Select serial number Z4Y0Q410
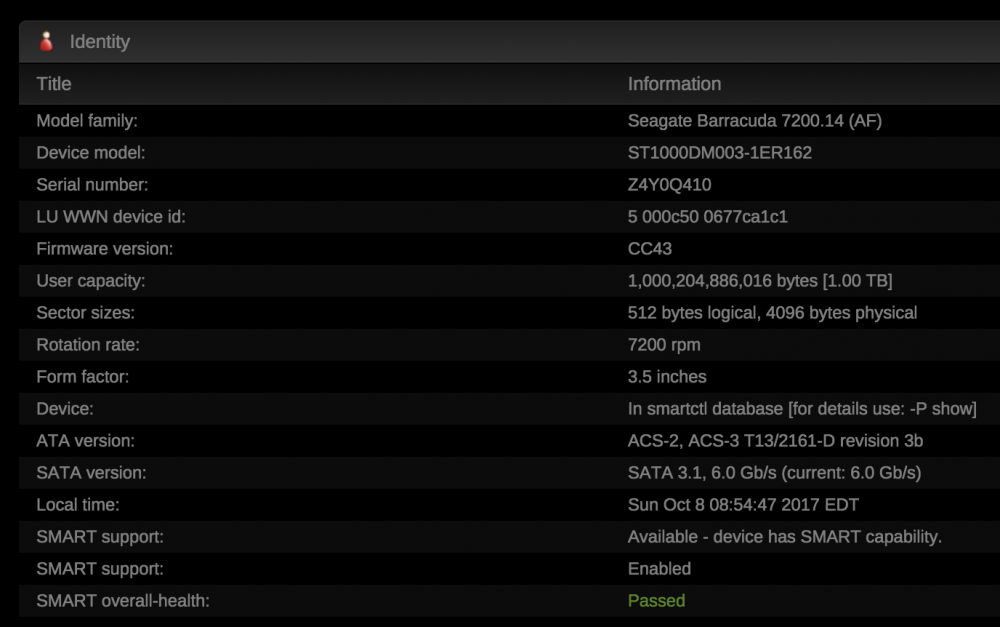This screenshot has width=1000, height=627. point(669,184)
